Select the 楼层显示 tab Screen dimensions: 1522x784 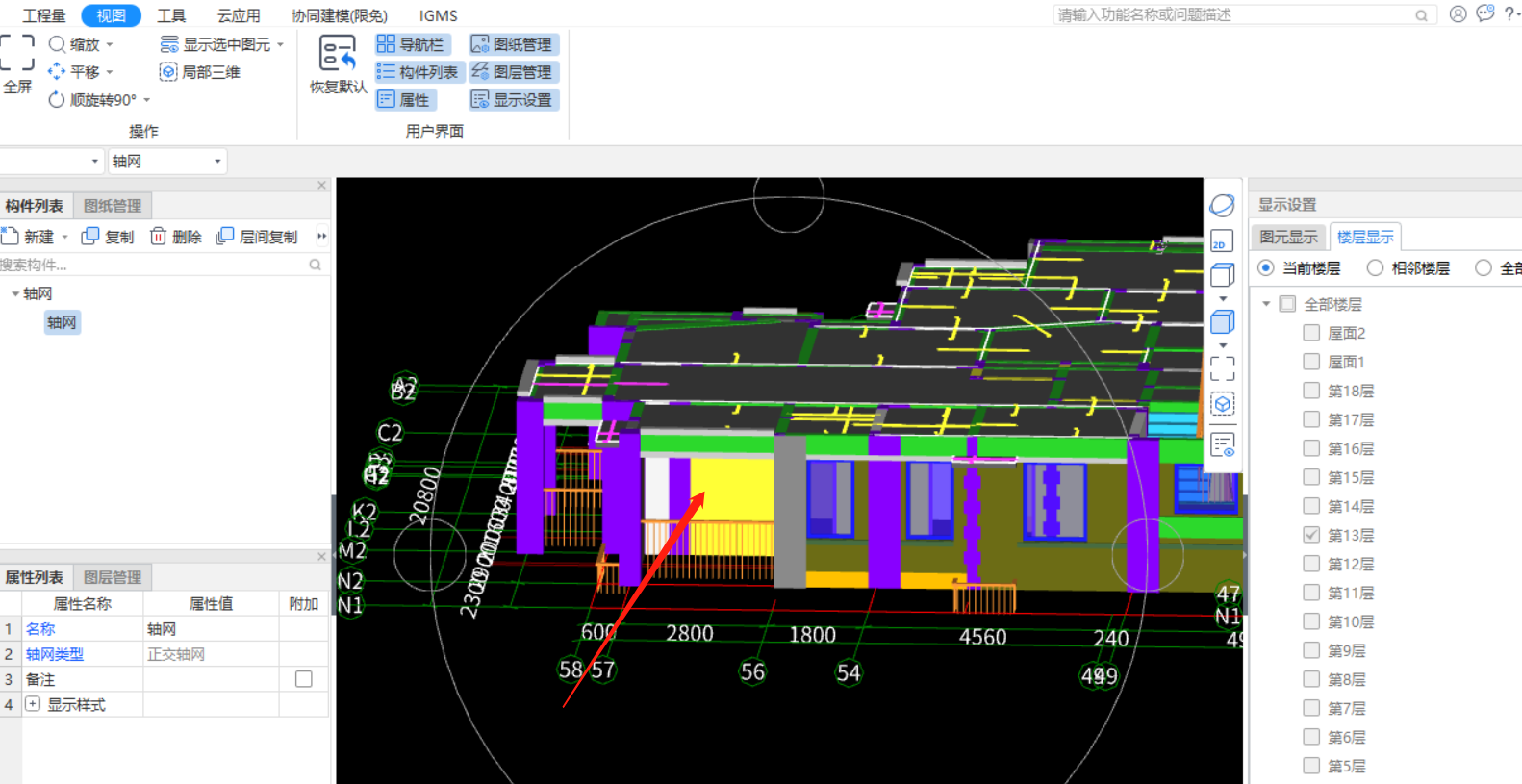1365,237
